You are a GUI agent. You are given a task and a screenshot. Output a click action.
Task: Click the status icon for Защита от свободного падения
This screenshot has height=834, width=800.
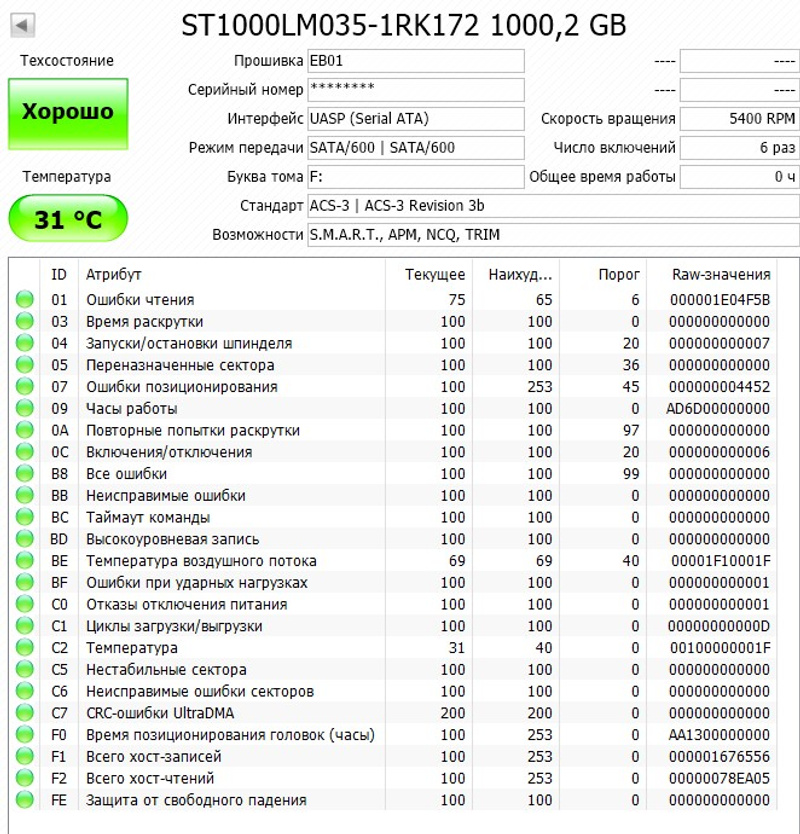click(24, 800)
